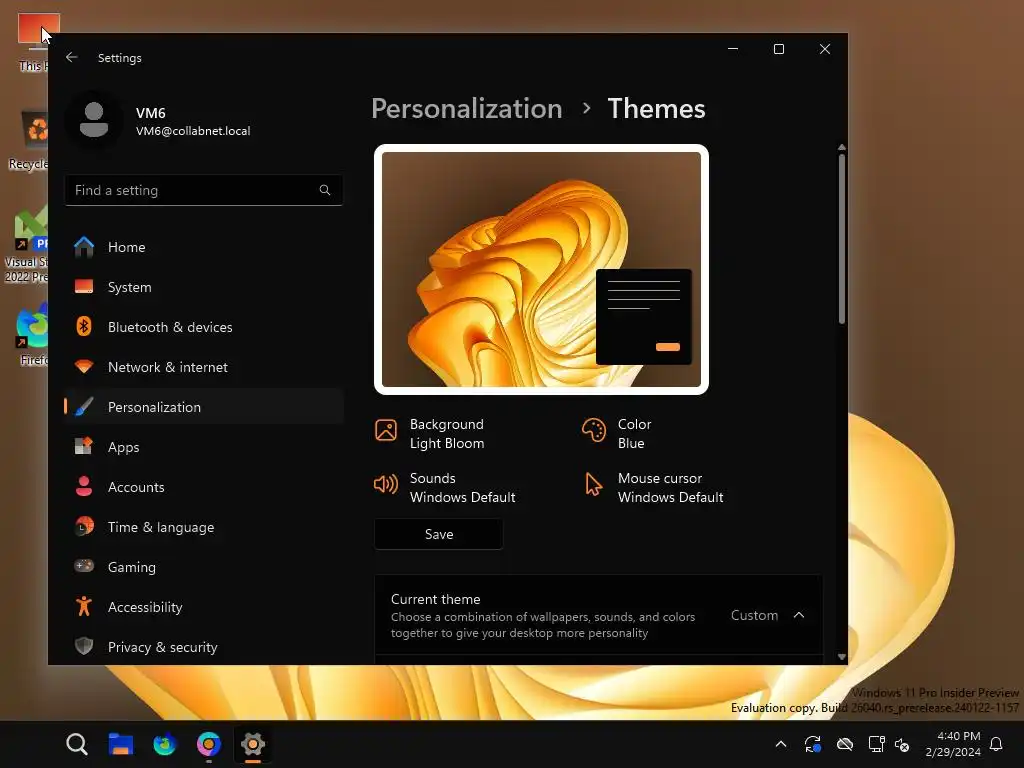
Task: Click the Custom theme value label
Action: pyautogui.click(x=754, y=615)
